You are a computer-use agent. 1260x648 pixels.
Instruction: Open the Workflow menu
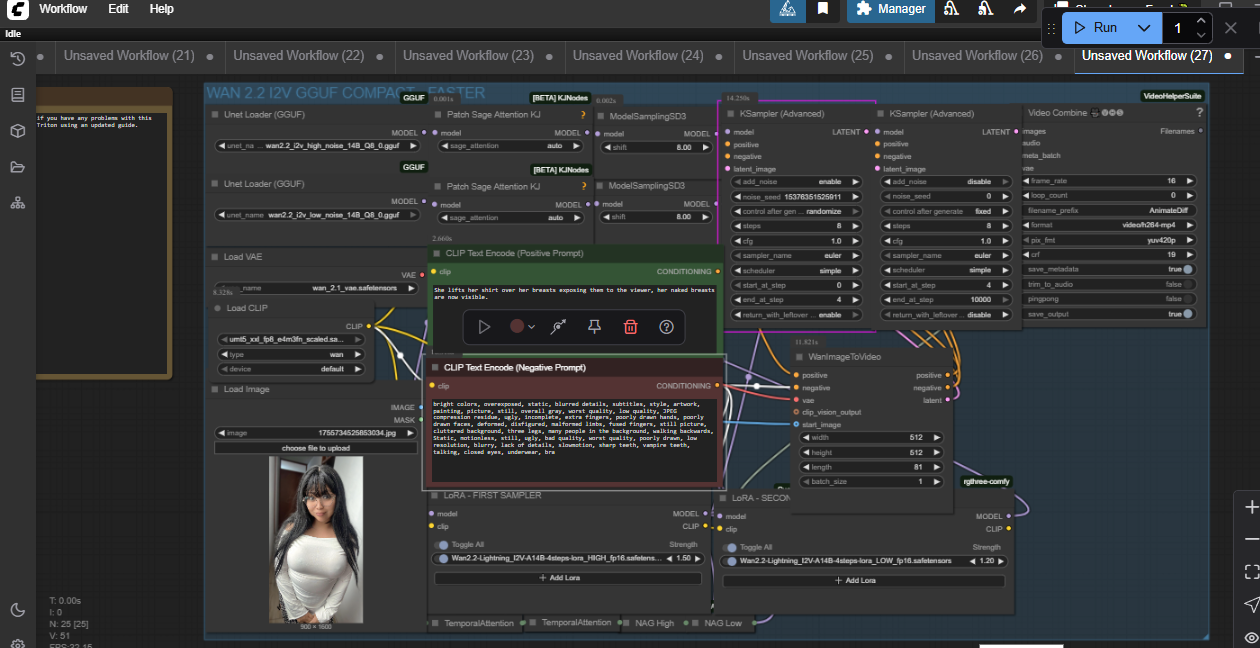tap(62, 9)
